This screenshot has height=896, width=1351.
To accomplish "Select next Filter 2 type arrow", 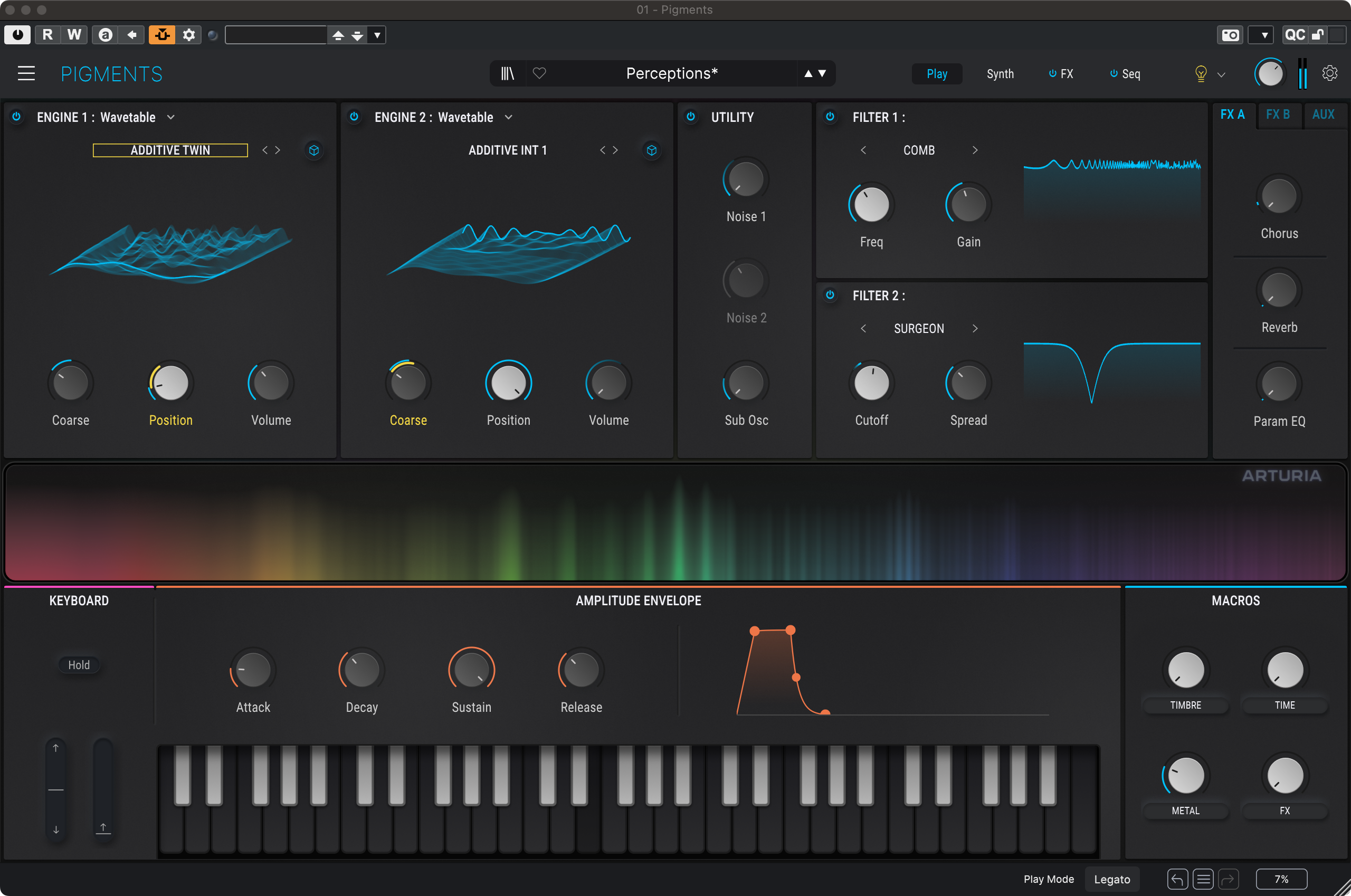I will pos(975,329).
